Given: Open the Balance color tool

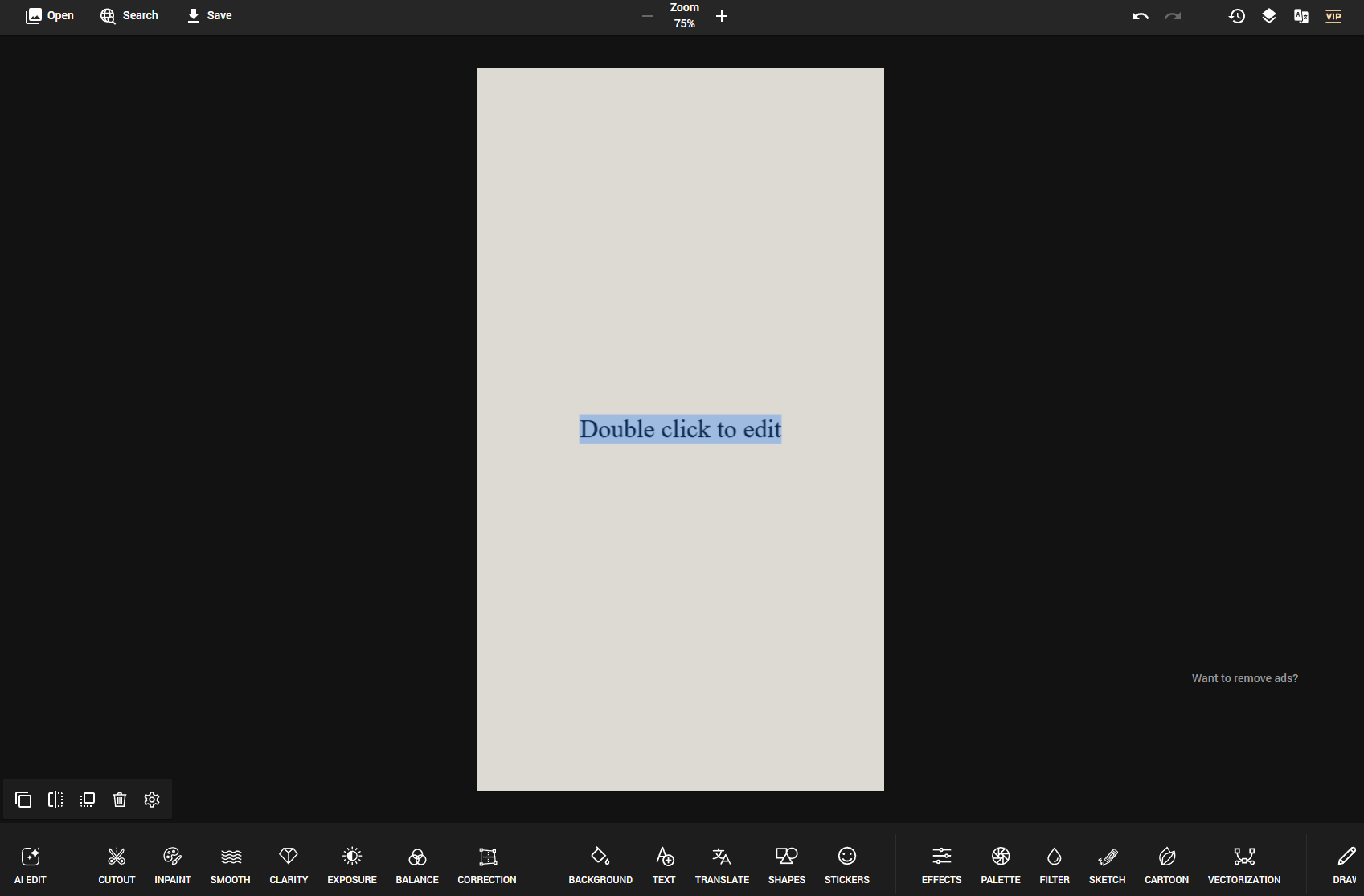Looking at the screenshot, I should click(417, 865).
